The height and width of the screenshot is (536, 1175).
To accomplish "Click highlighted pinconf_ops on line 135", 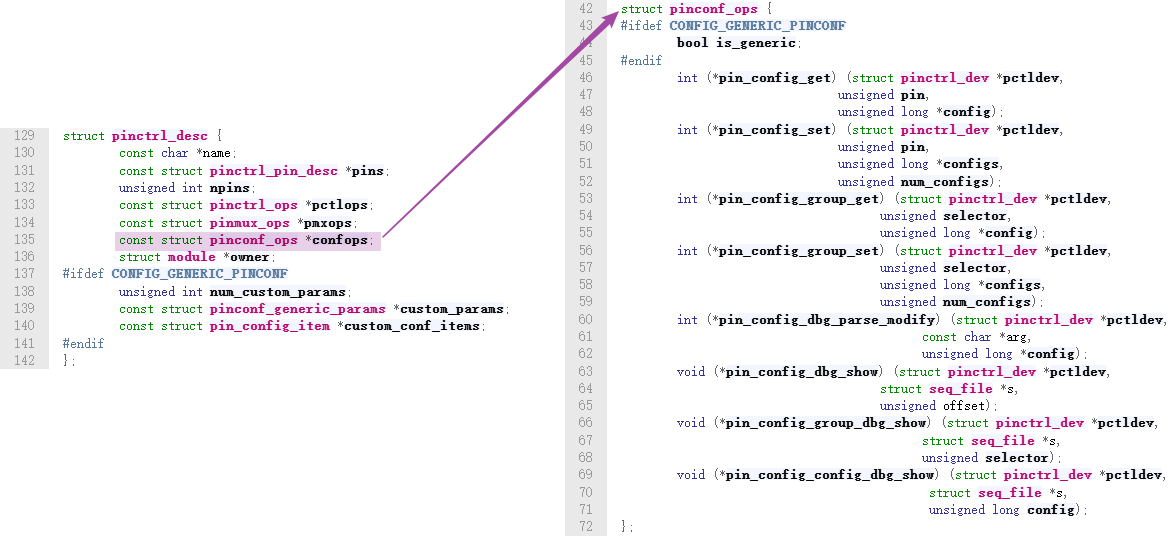I will pyautogui.click(x=253, y=240).
